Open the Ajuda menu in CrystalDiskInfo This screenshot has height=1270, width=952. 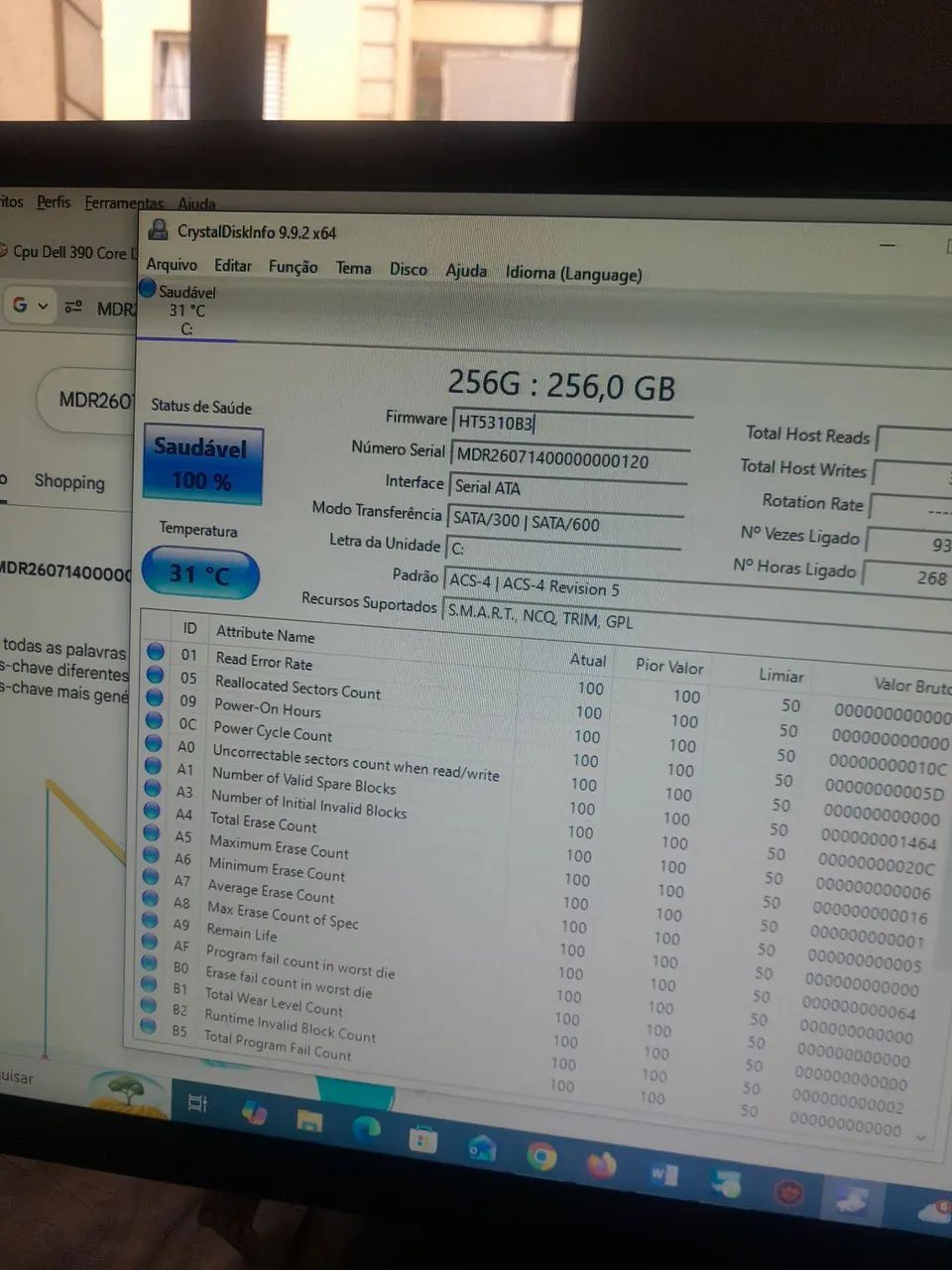pyautogui.click(x=466, y=270)
